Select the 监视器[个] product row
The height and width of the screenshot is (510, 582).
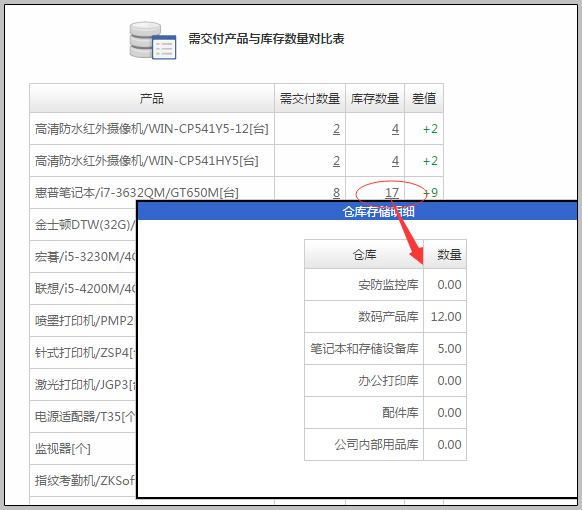[83, 448]
